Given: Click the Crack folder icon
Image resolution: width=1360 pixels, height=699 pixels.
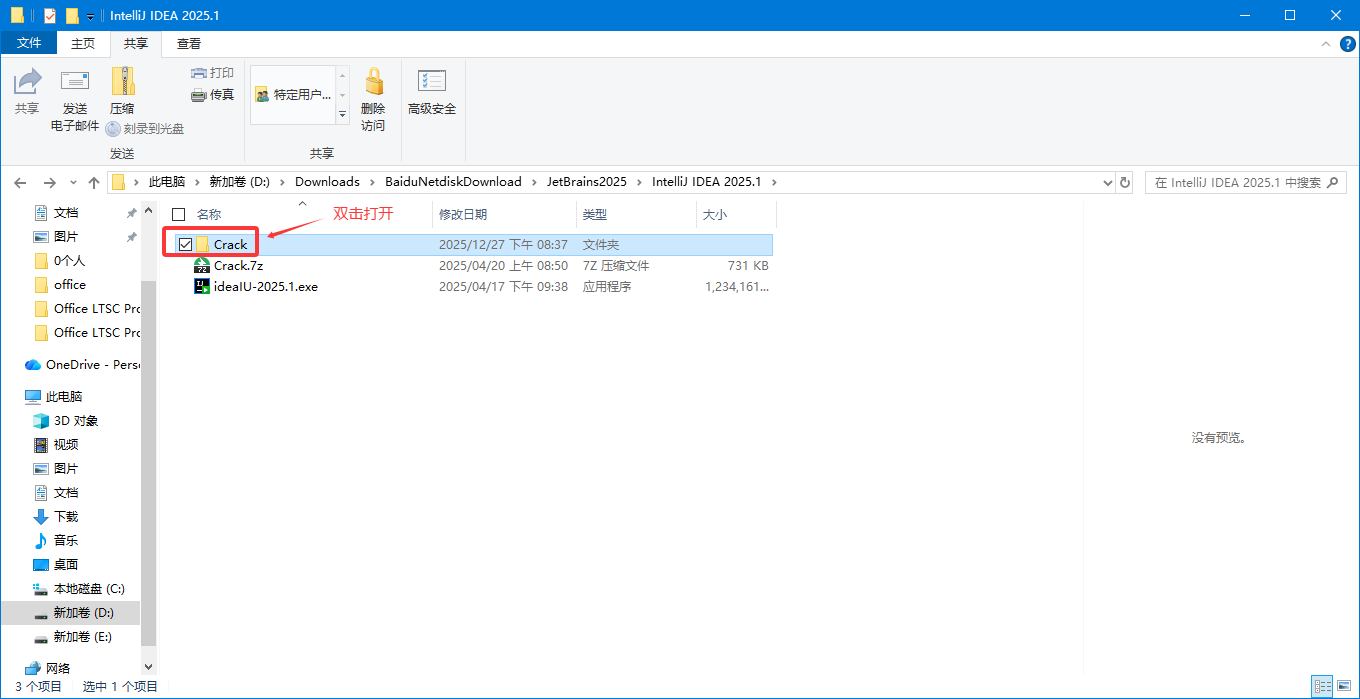Looking at the screenshot, I should (x=202, y=245).
